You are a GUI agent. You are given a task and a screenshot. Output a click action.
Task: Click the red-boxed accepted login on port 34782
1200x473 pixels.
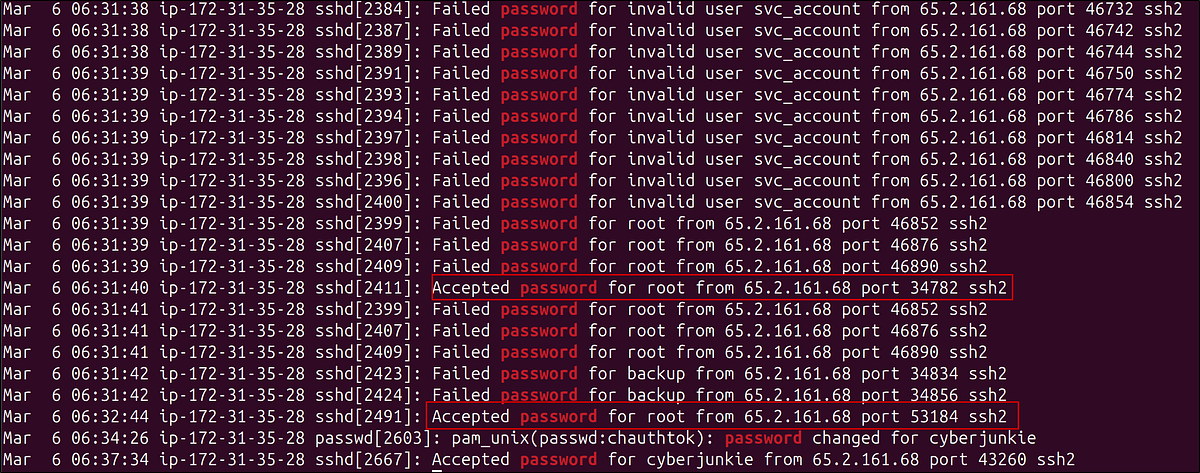[x=721, y=289]
